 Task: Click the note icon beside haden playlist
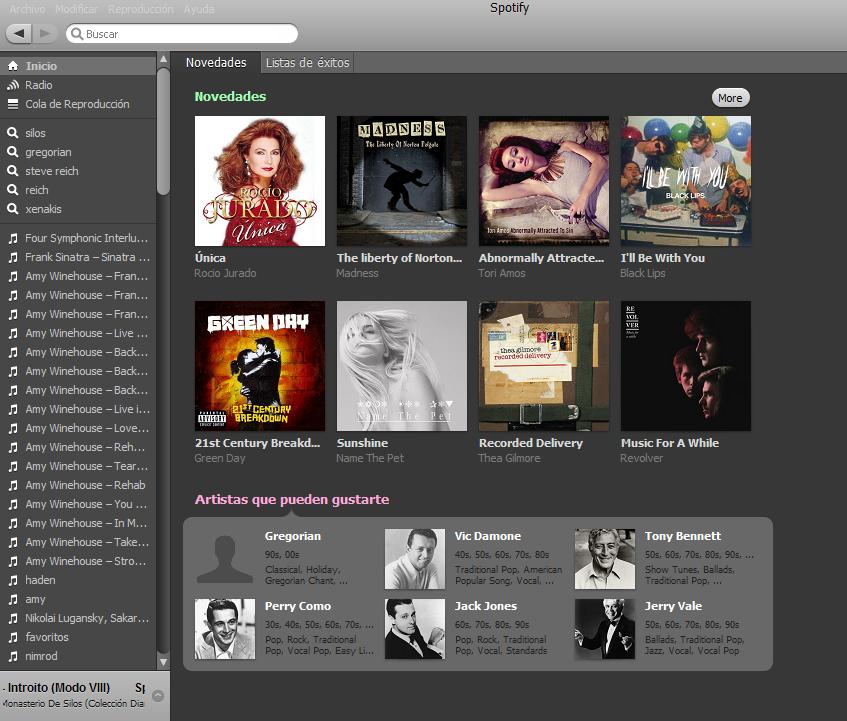tap(13, 580)
